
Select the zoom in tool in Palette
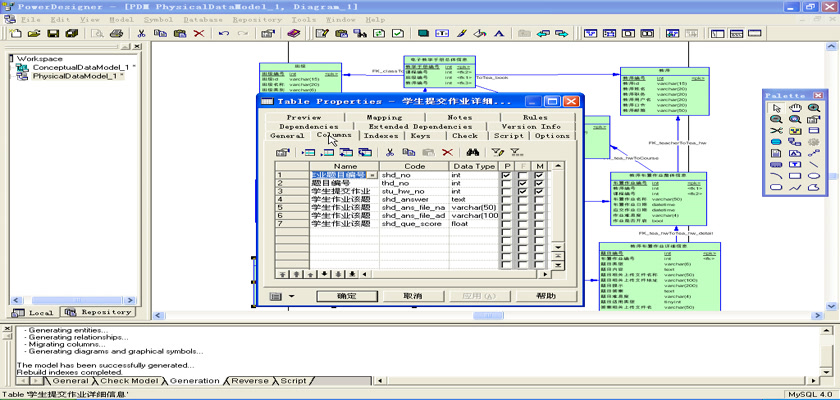point(814,108)
